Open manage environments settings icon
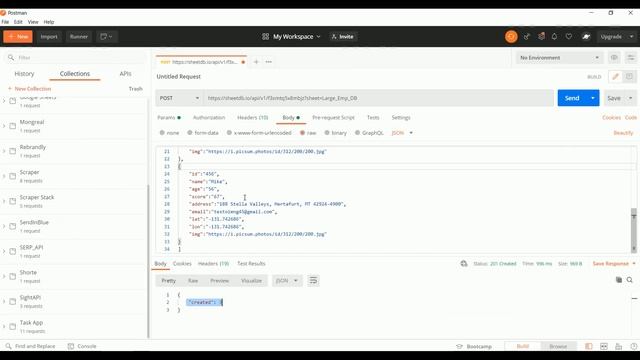 [x=631, y=58]
